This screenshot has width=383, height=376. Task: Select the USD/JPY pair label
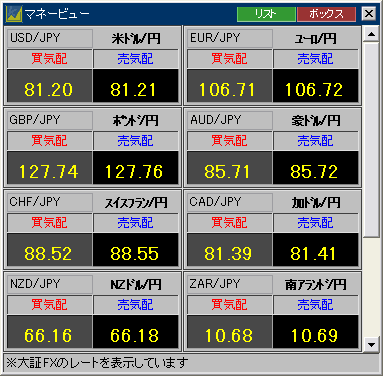click(x=50, y=38)
